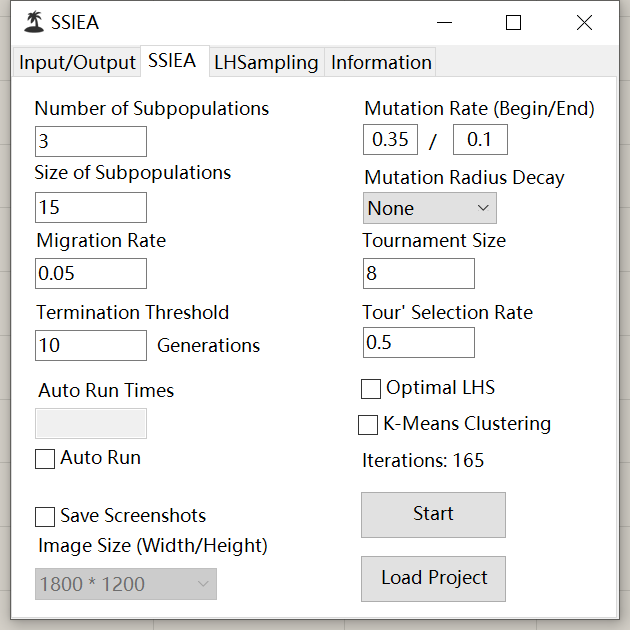Open the LHSampling tab
The width and height of the screenshot is (630, 630).
[x=266, y=62]
